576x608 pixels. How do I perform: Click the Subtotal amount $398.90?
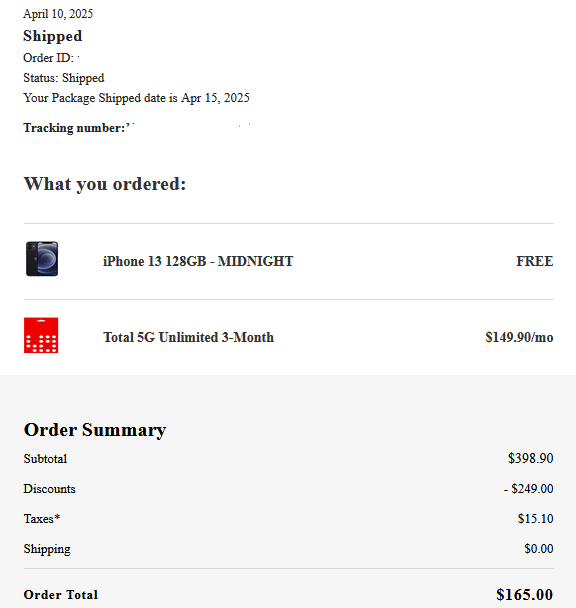coord(531,458)
